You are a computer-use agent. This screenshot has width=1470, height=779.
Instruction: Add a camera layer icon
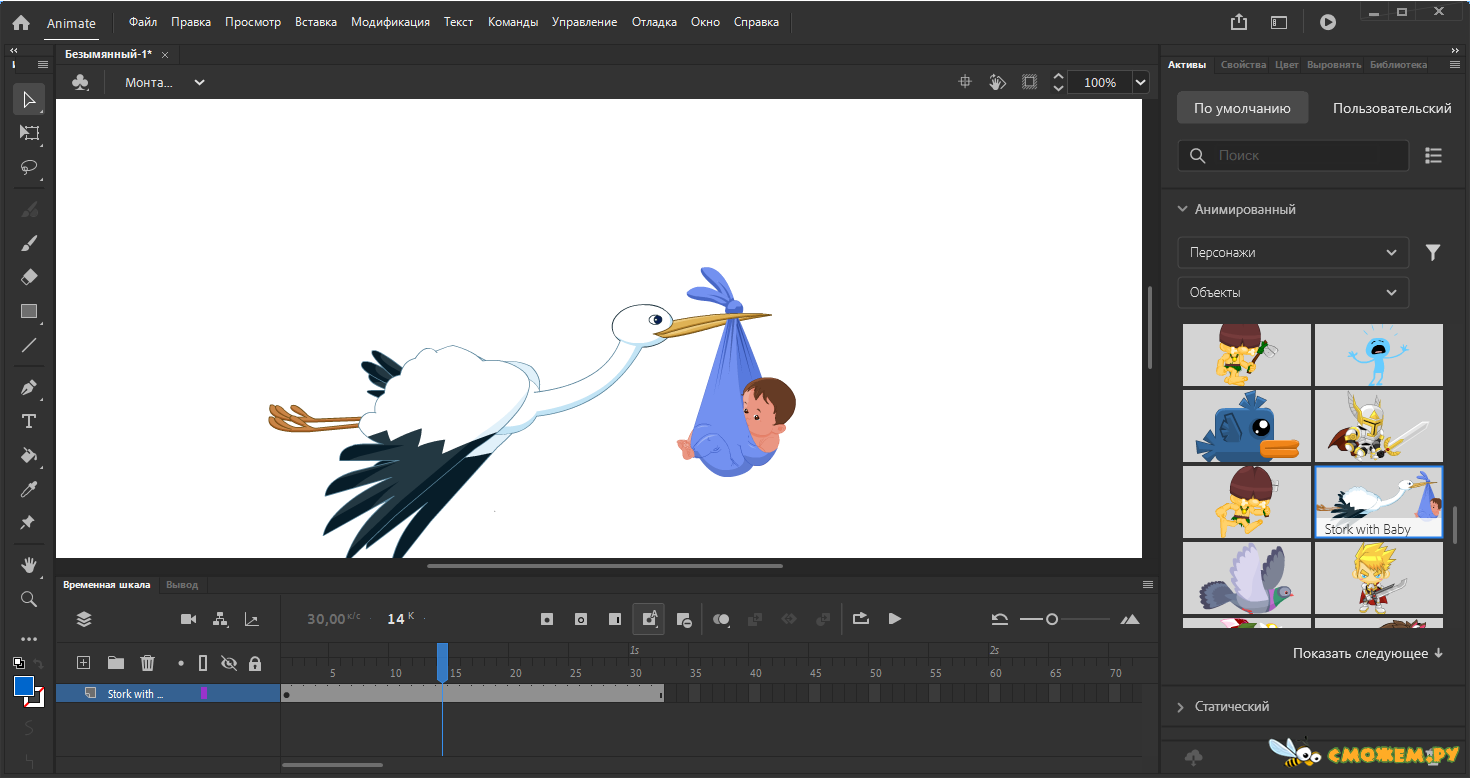point(188,619)
